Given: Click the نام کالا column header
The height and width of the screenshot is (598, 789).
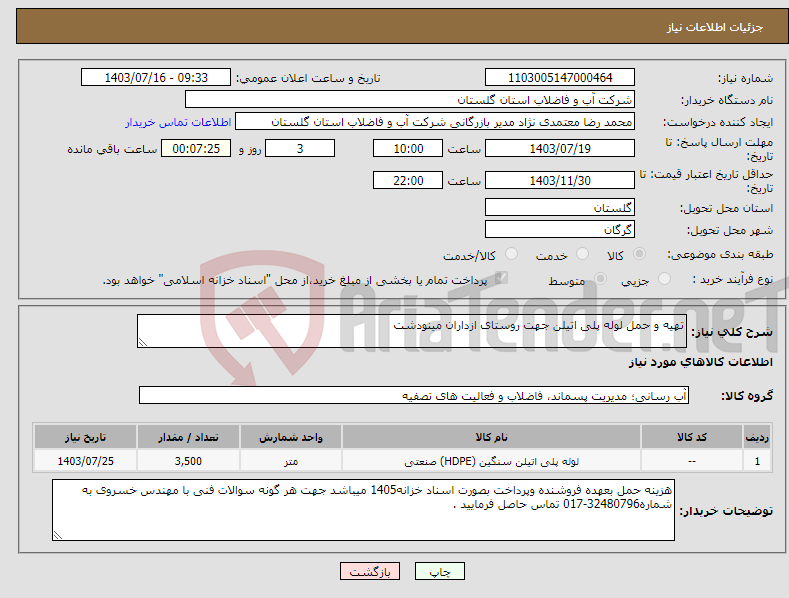Looking at the screenshot, I should coord(491,437).
